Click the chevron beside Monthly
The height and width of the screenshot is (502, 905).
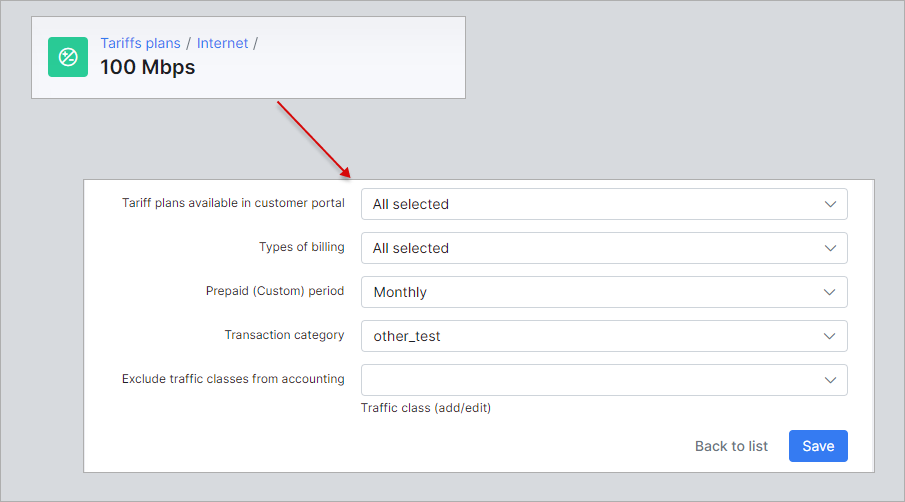tap(829, 292)
